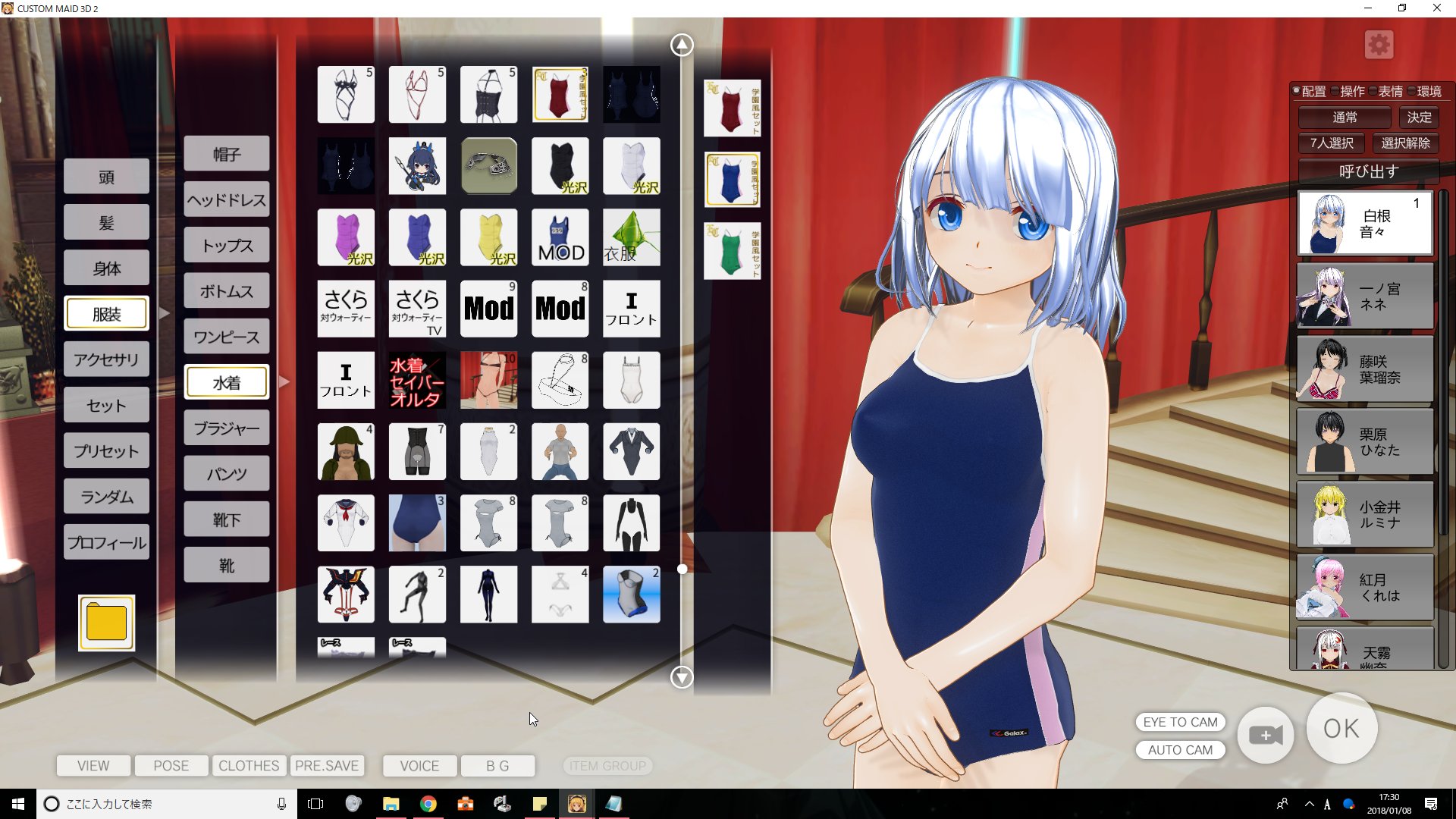Select the green hooded man item
Image resolution: width=1456 pixels, height=819 pixels.
346,451
